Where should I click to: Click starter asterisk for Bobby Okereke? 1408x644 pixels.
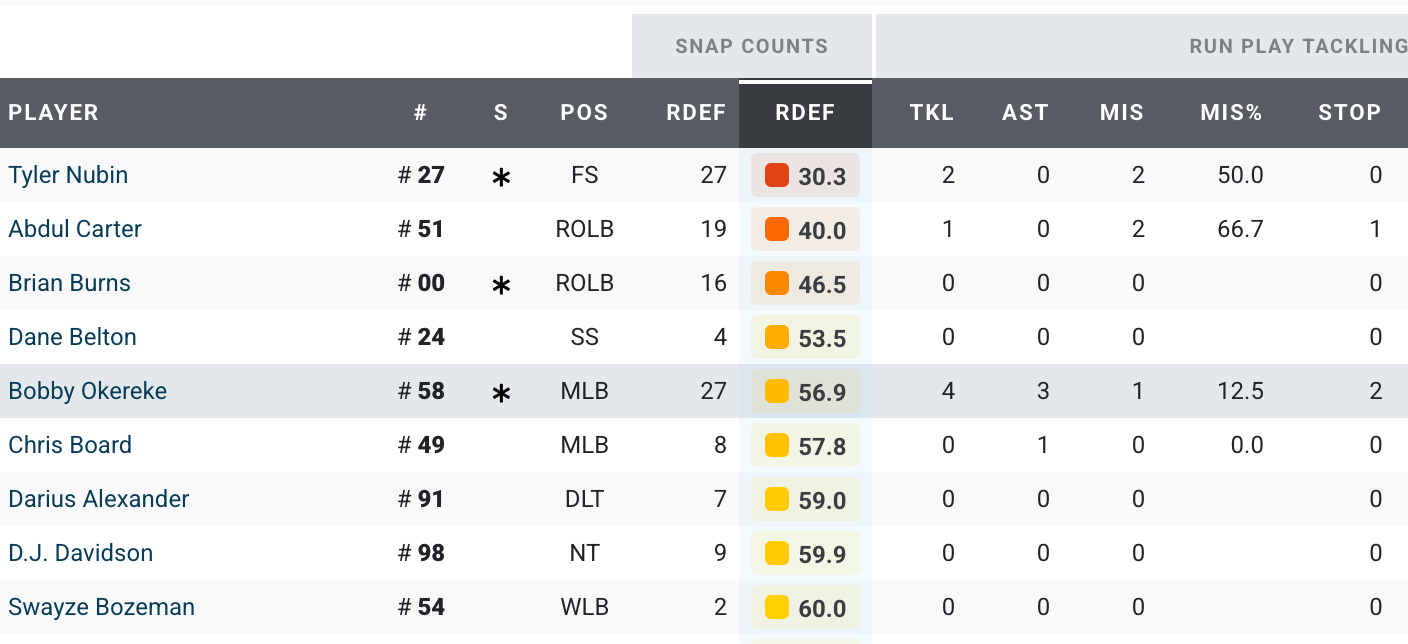[x=501, y=393]
